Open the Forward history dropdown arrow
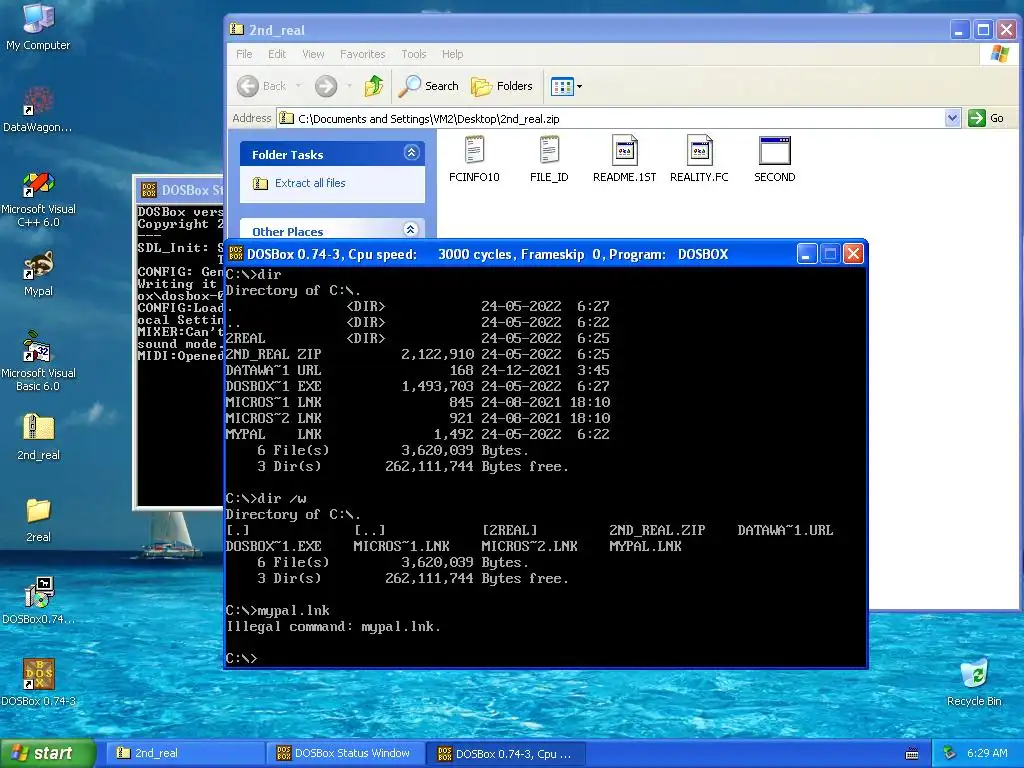Viewport: 1024px width, 768px height. pos(349,86)
